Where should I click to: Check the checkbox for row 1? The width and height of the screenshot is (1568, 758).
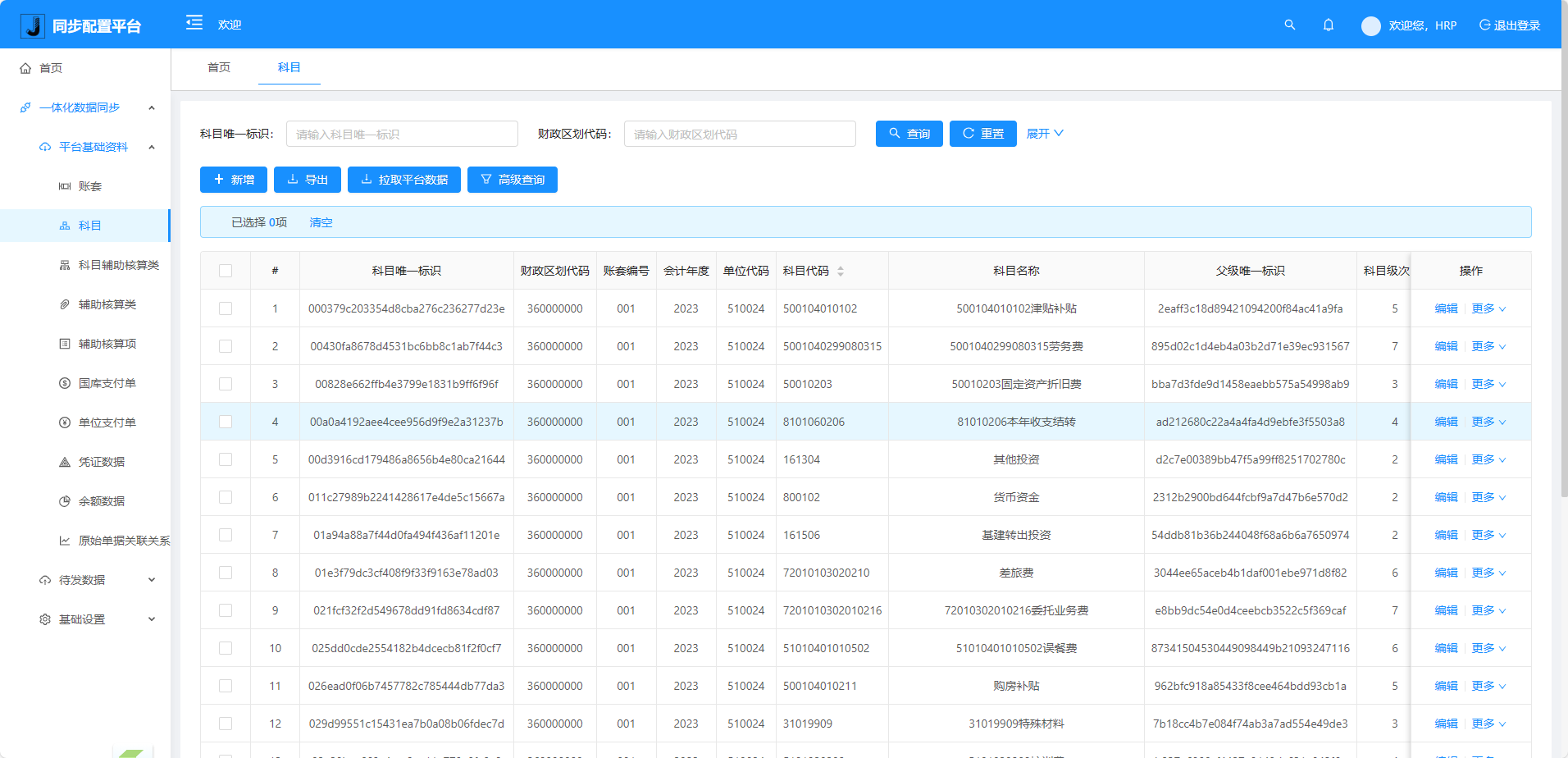(226, 308)
